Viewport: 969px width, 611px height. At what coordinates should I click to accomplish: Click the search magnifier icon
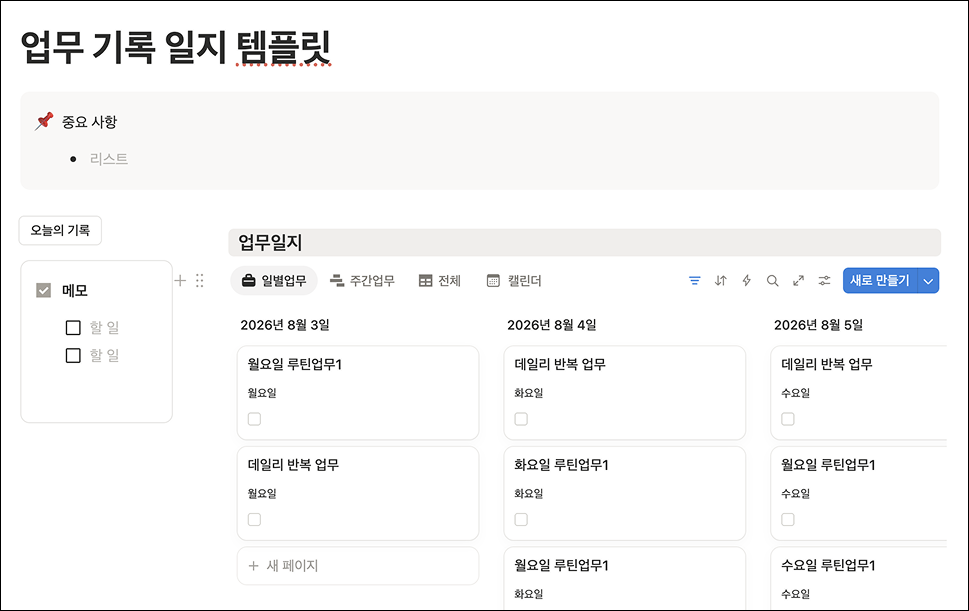772,280
